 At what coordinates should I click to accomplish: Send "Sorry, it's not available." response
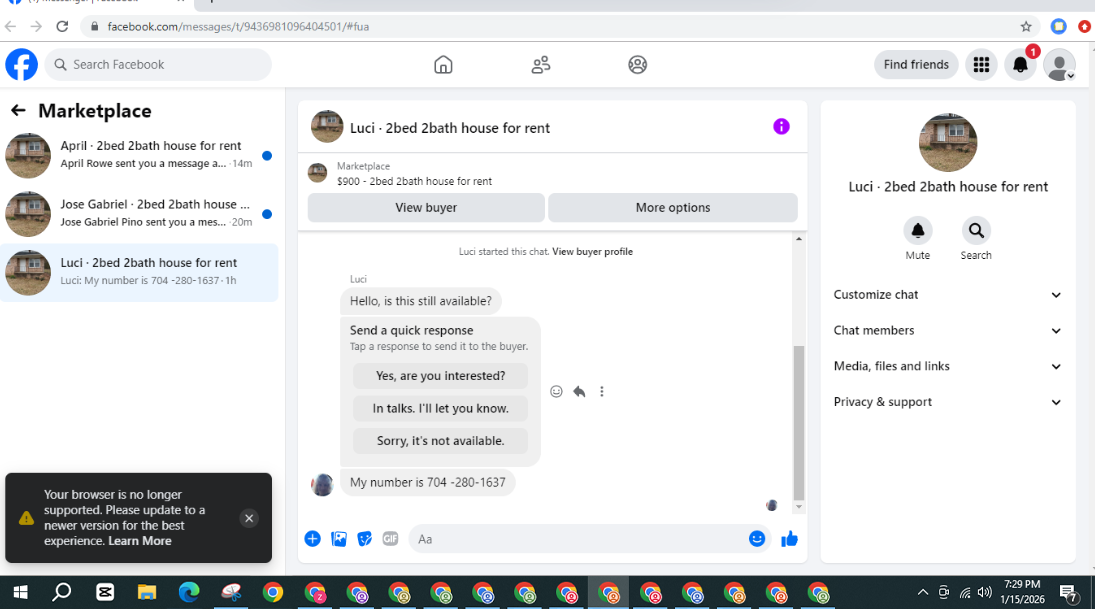(x=440, y=441)
